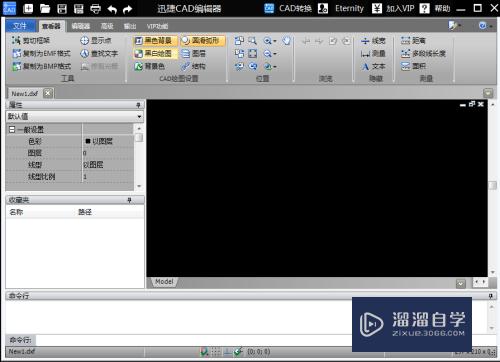Select the 距离 distance measure tool

tap(413, 41)
